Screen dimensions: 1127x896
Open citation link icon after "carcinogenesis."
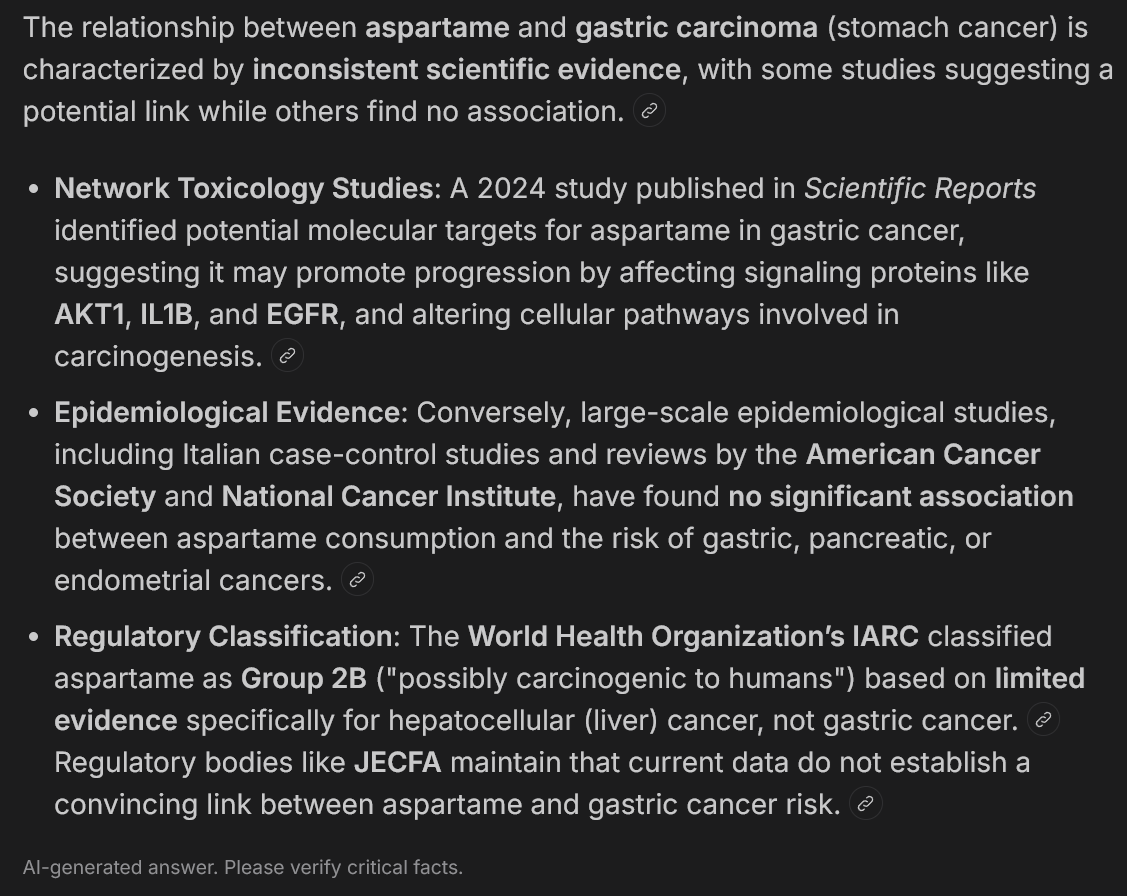click(288, 356)
